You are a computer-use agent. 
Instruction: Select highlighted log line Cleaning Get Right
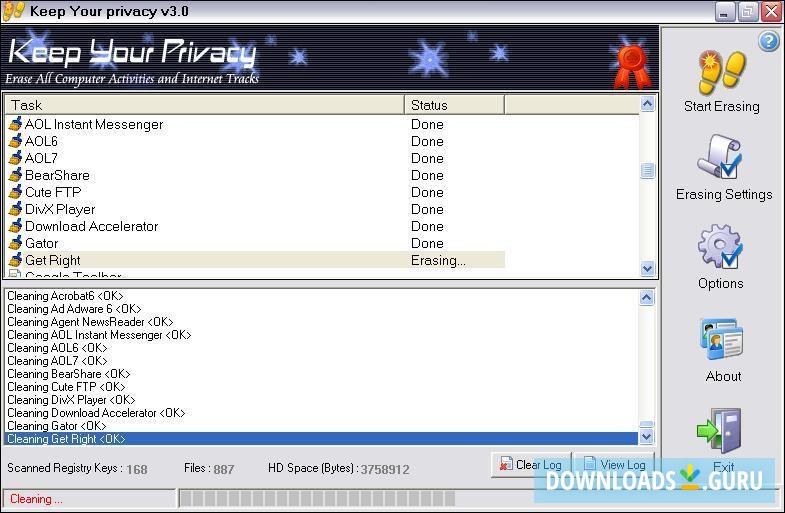[x=321, y=439]
